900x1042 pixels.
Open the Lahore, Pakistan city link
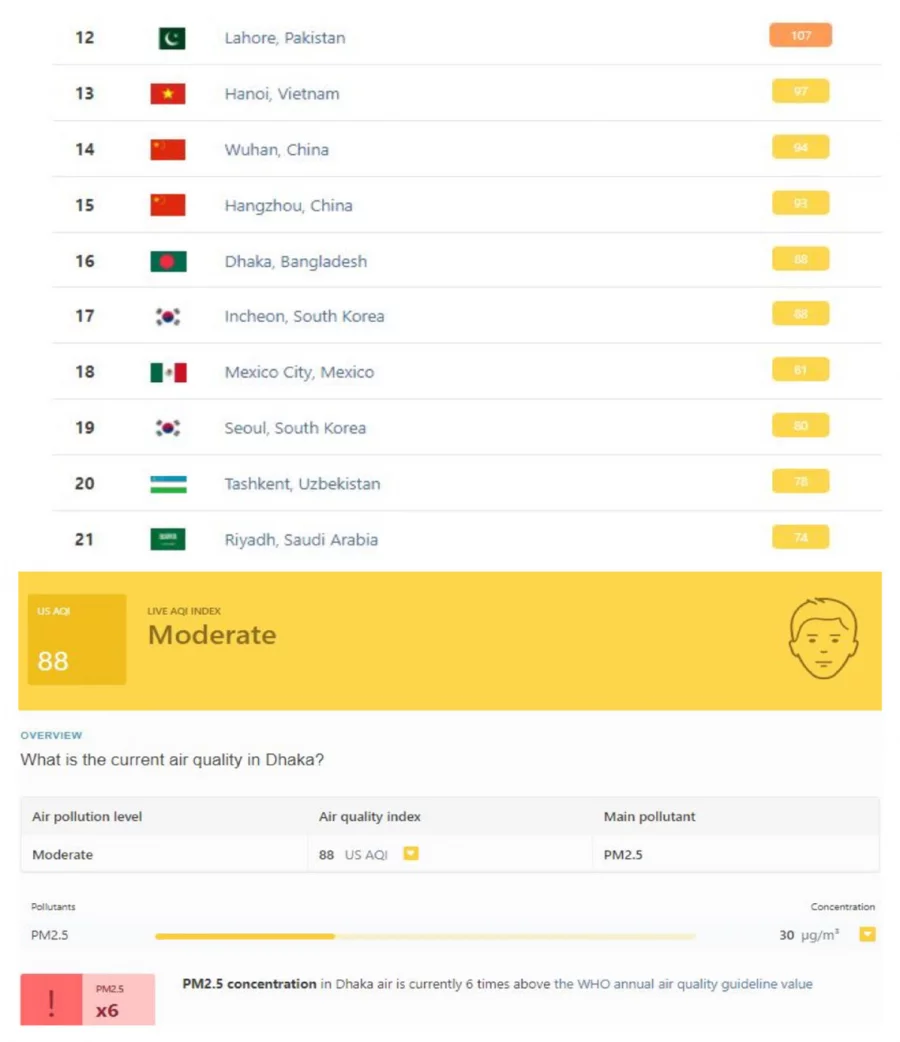click(x=285, y=38)
